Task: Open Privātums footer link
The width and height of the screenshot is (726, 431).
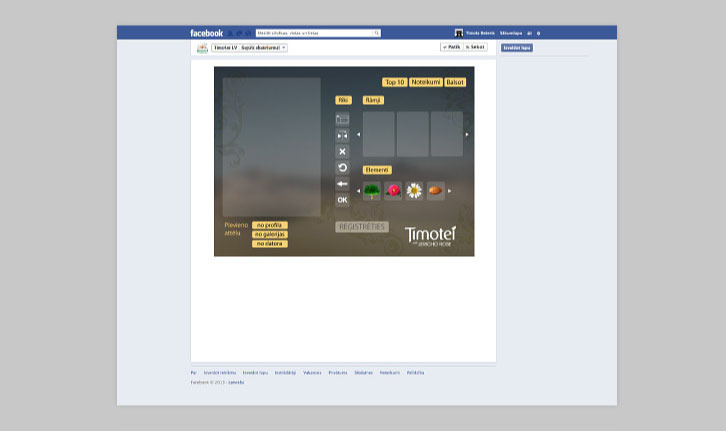Action: [x=338, y=373]
